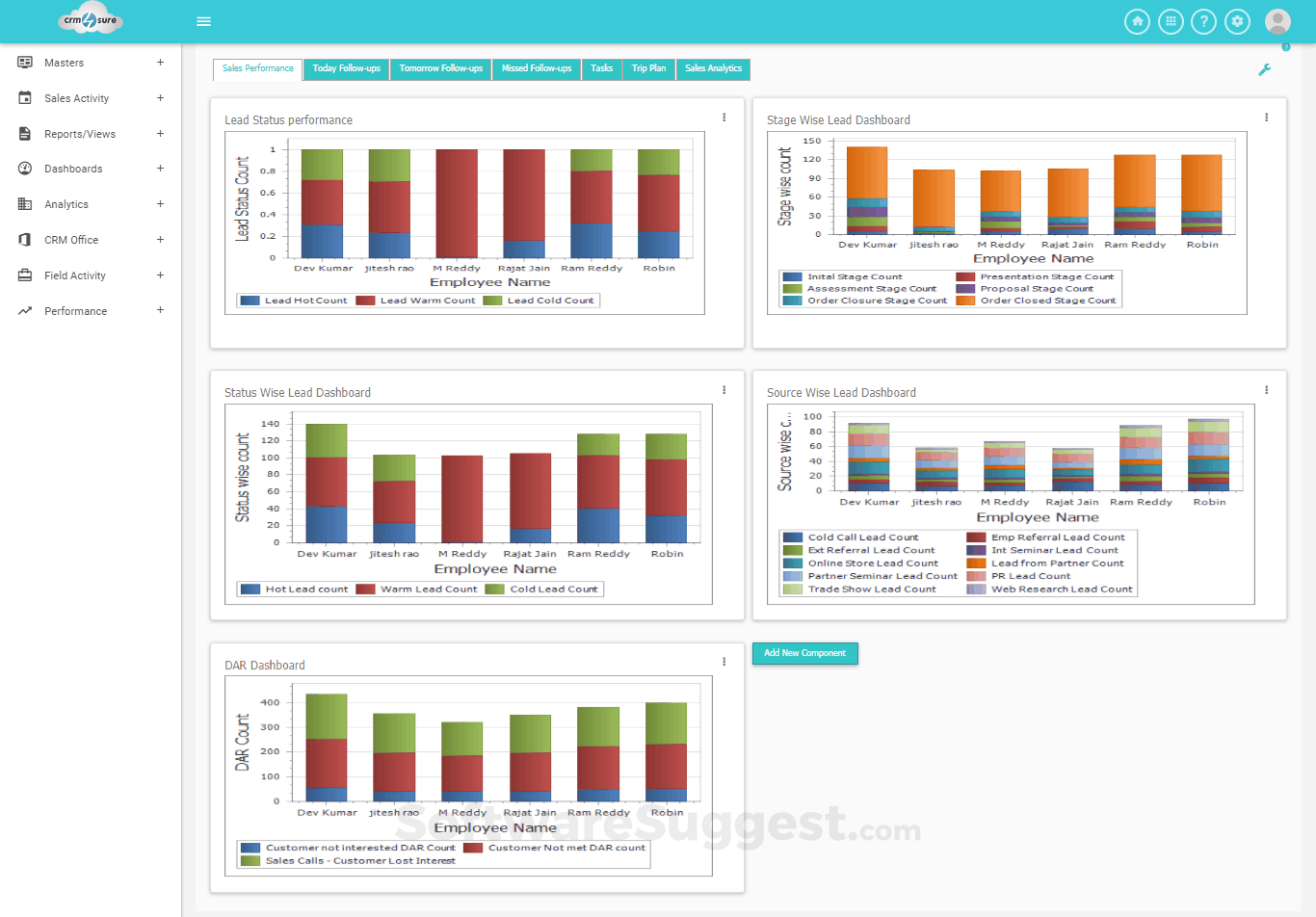Click the user profile avatar icon
Screen dimensions: 1316x917
point(1277,20)
